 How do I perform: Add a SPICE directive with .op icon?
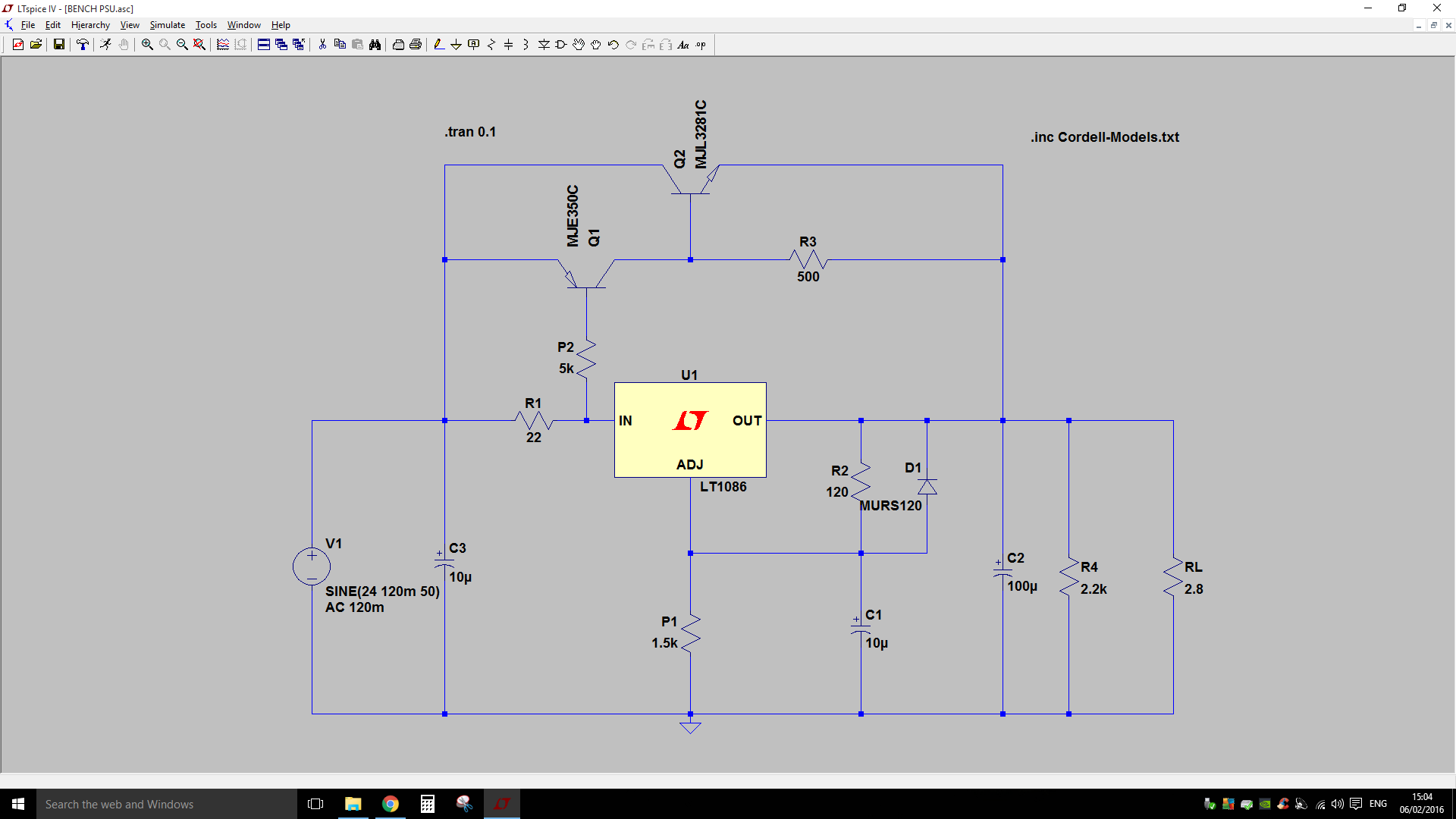[x=701, y=45]
